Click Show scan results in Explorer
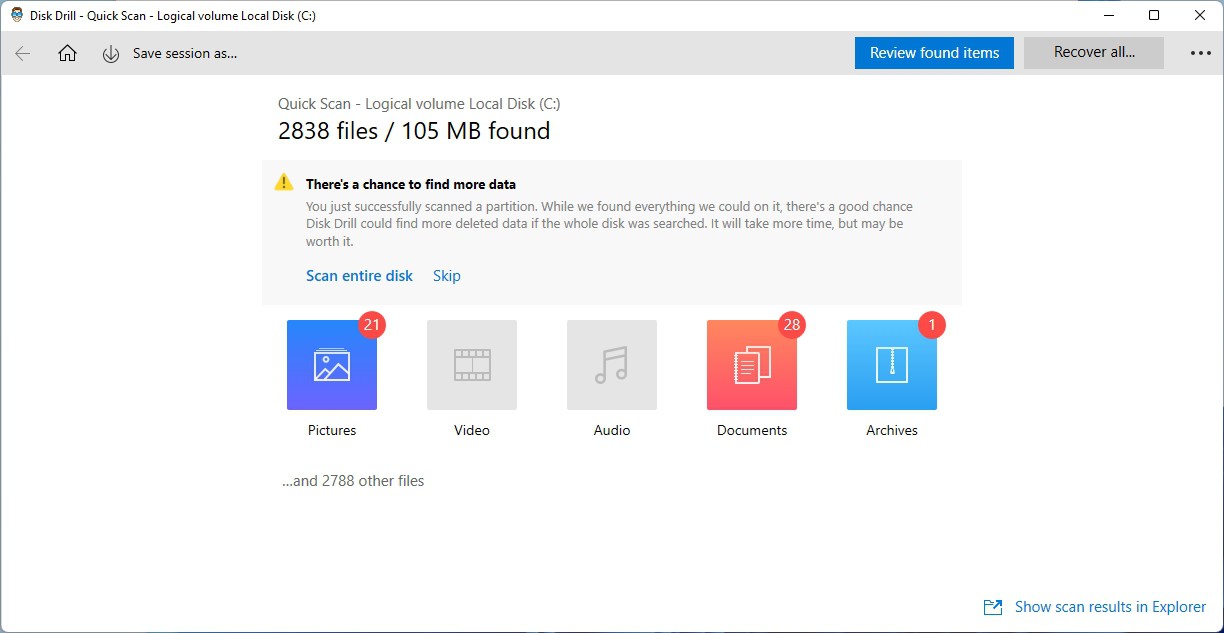This screenshot has width=1224, height=633. coord(1110,607)
